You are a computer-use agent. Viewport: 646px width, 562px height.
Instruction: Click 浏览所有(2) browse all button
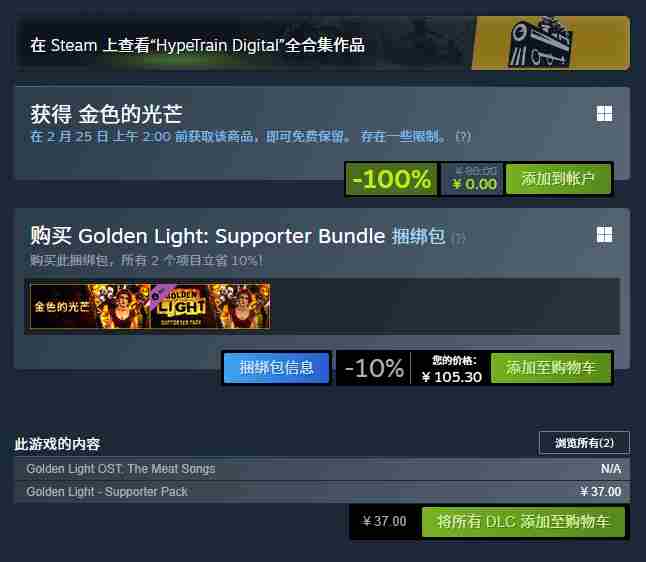point(584,443)
